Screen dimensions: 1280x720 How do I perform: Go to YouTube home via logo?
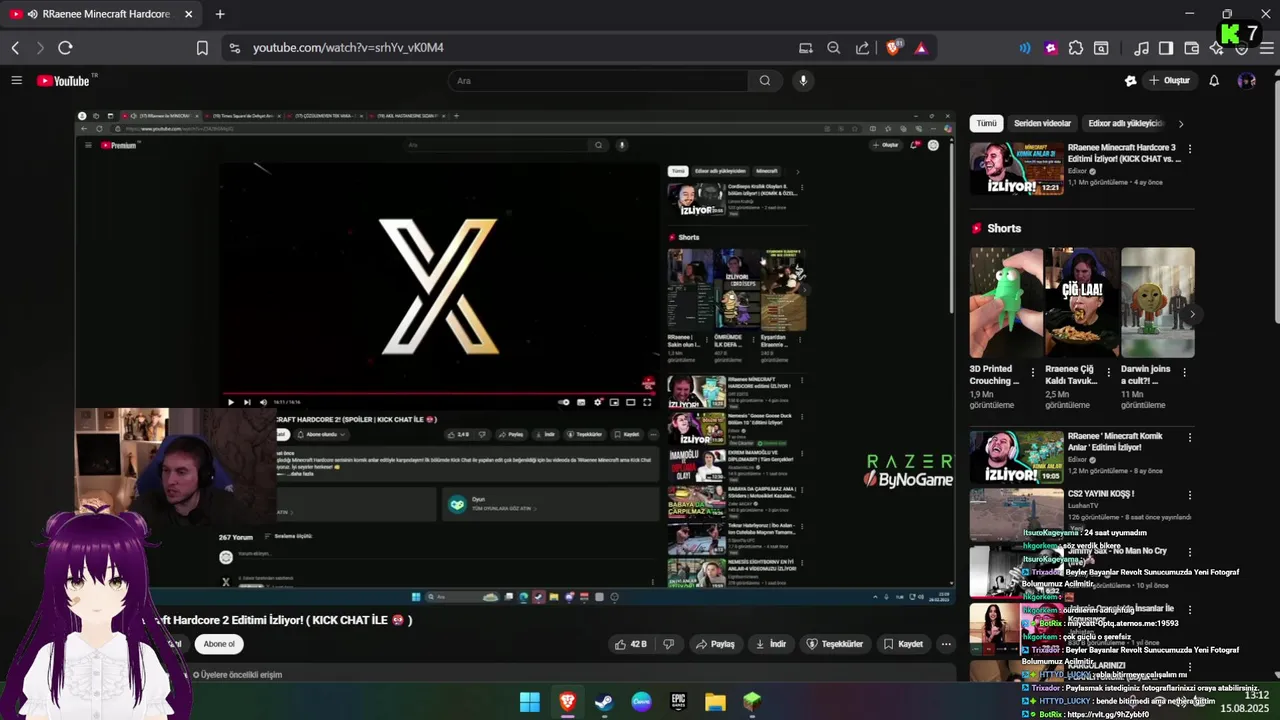pyautogui.click(x=64, y=81)
